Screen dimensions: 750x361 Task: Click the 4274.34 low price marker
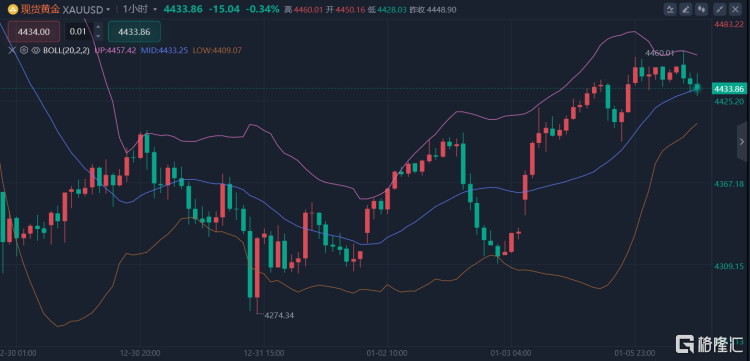point(280,315)
